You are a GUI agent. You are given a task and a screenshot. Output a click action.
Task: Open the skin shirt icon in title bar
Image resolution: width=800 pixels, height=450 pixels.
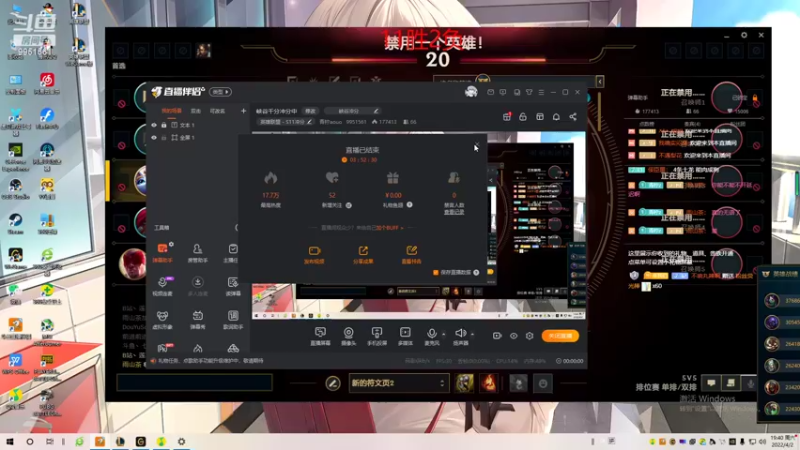pyautogui.click(x=529, y=92)
